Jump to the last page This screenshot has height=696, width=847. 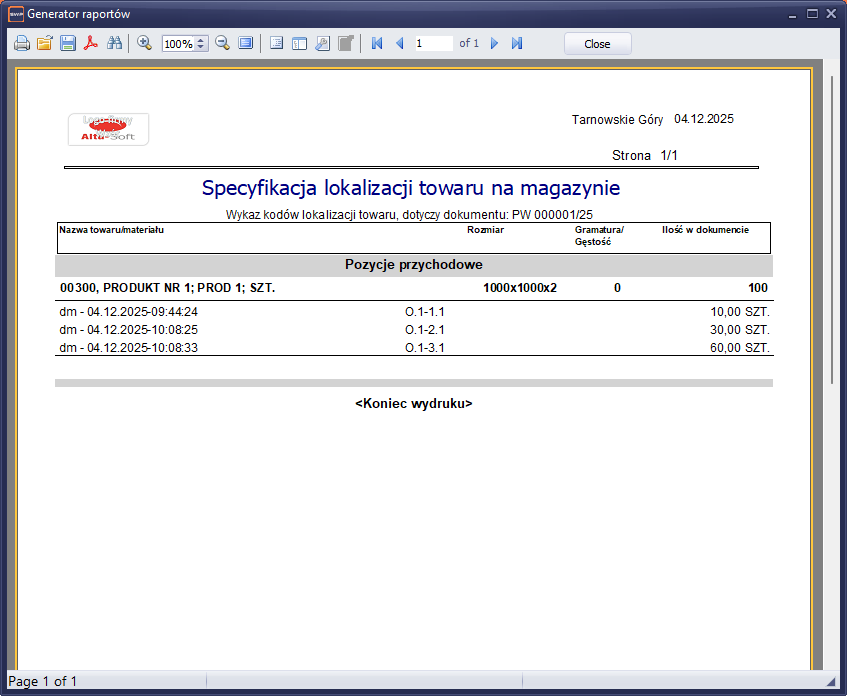tap(517, 44)
